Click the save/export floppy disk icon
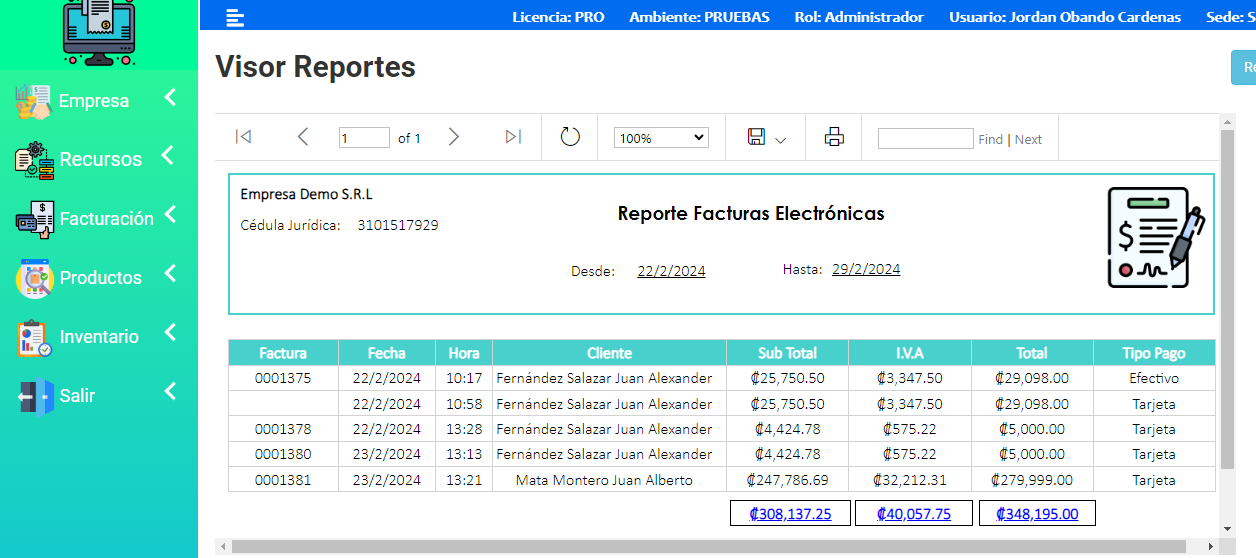This screenshot has height=558, width=1256. click(757, 137)
